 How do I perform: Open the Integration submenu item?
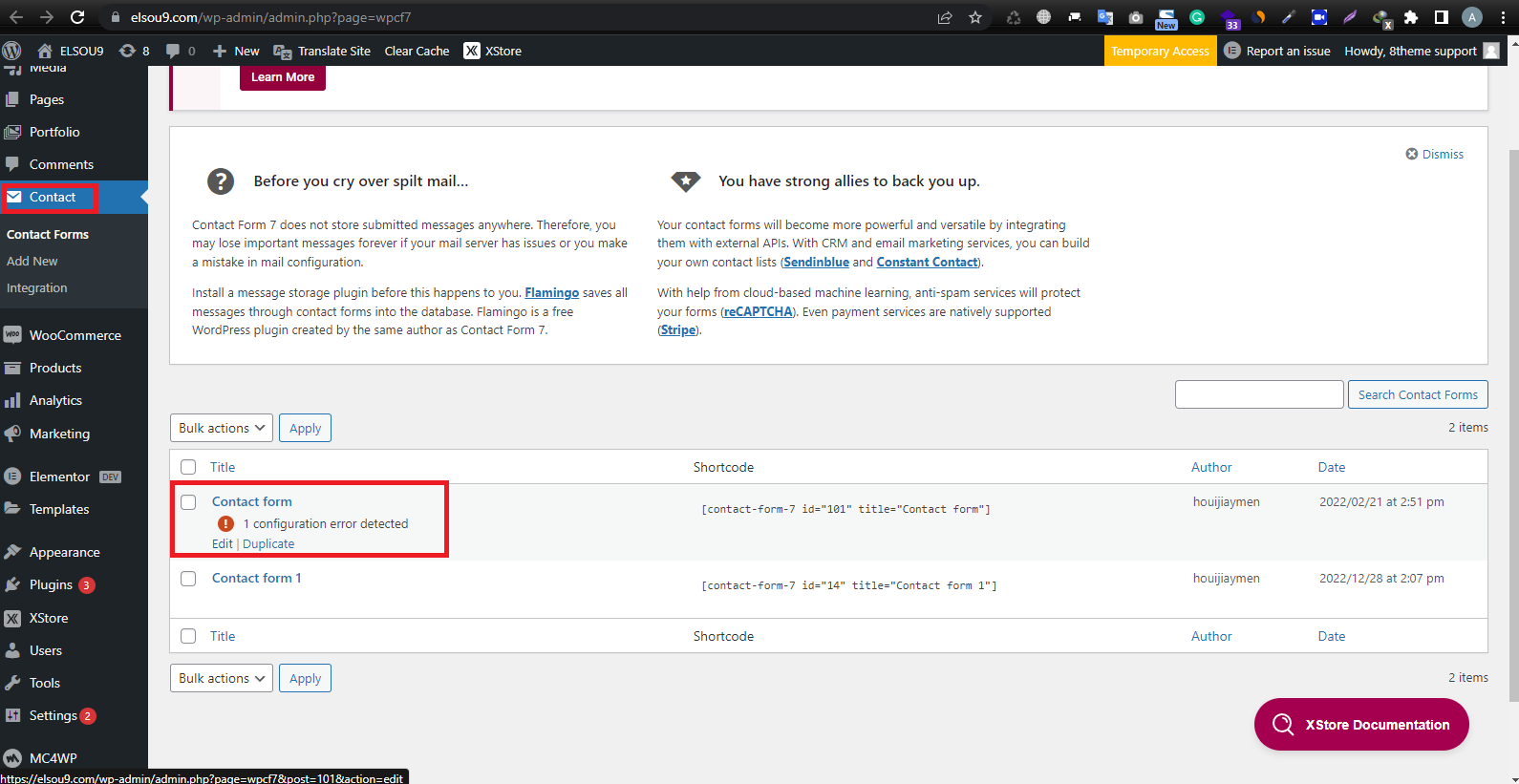click(37, 287)
